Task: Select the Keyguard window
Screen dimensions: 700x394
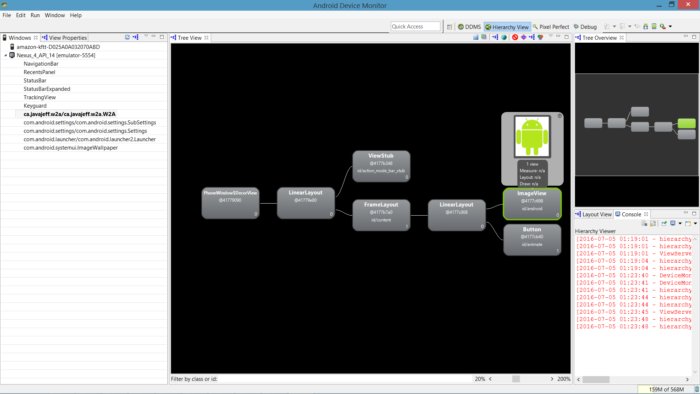Action: 35,106
